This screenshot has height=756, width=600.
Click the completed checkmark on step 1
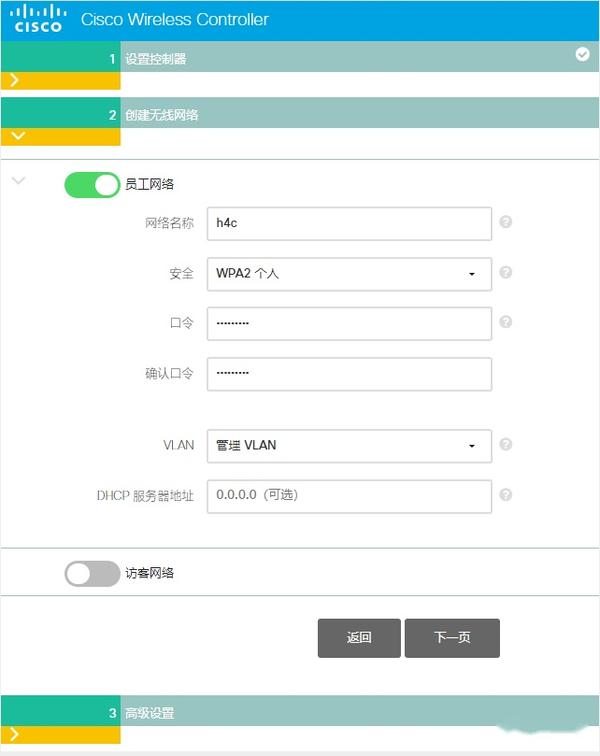coord(582,54)
